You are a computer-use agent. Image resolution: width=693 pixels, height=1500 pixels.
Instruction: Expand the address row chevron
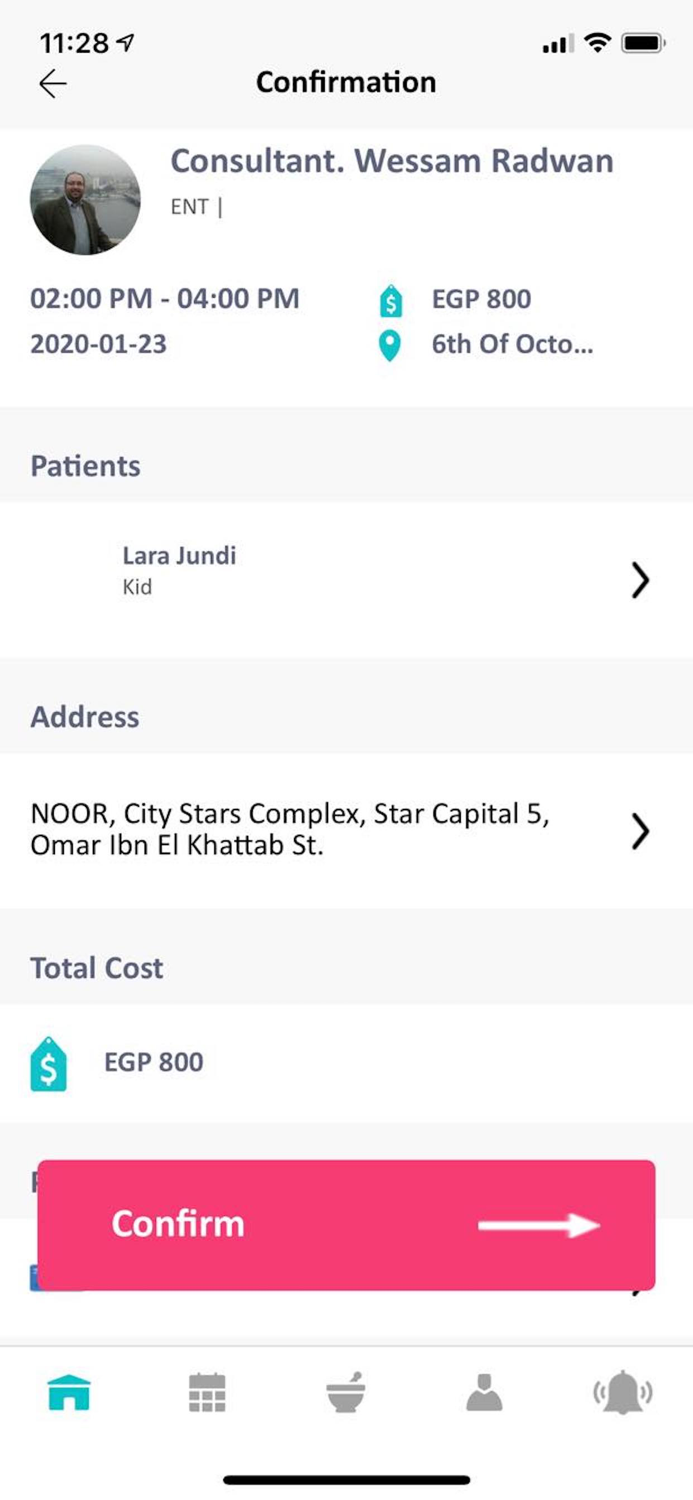pyautogui.click(x=641, y=831)
